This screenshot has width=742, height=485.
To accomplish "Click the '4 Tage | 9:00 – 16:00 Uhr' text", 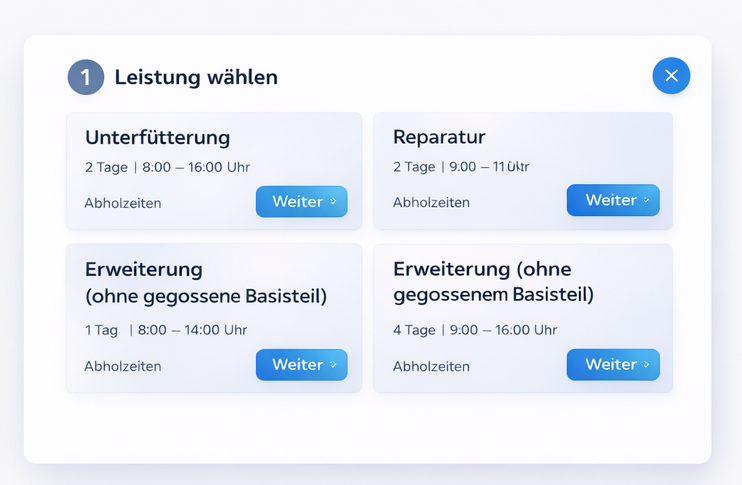I will 475,330.
